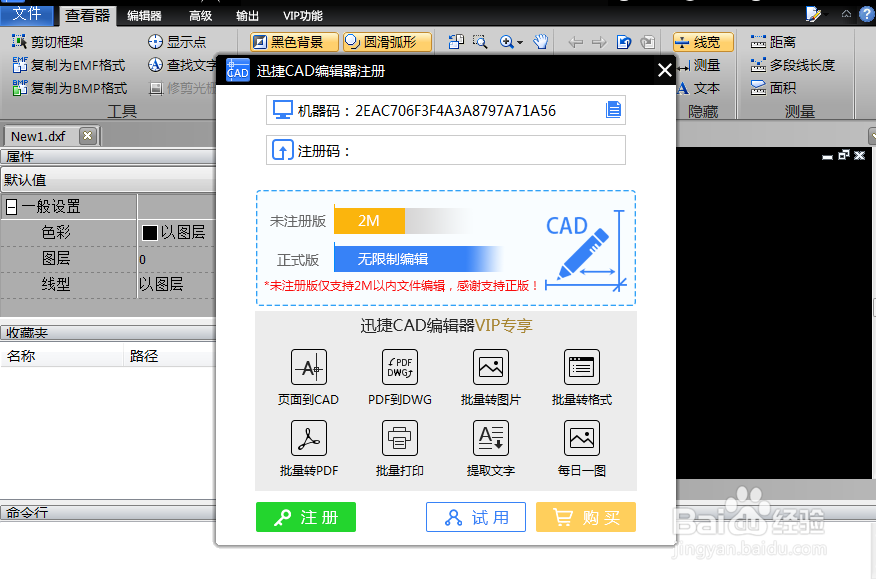Select the 距离 measurement tool
This screenshot has height=579, width=876.
click(773, 42)
